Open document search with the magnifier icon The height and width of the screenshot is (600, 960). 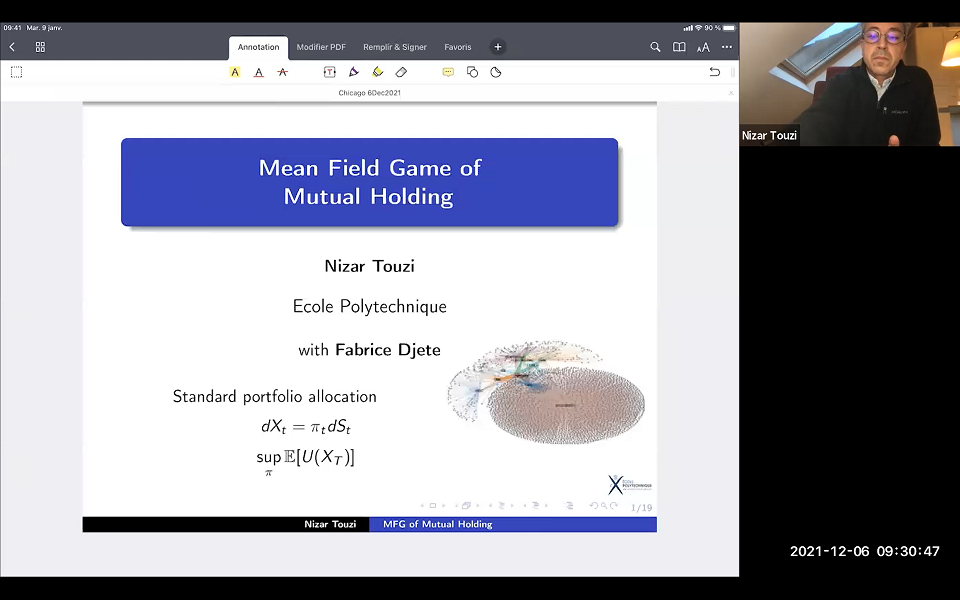coord(655,46)
